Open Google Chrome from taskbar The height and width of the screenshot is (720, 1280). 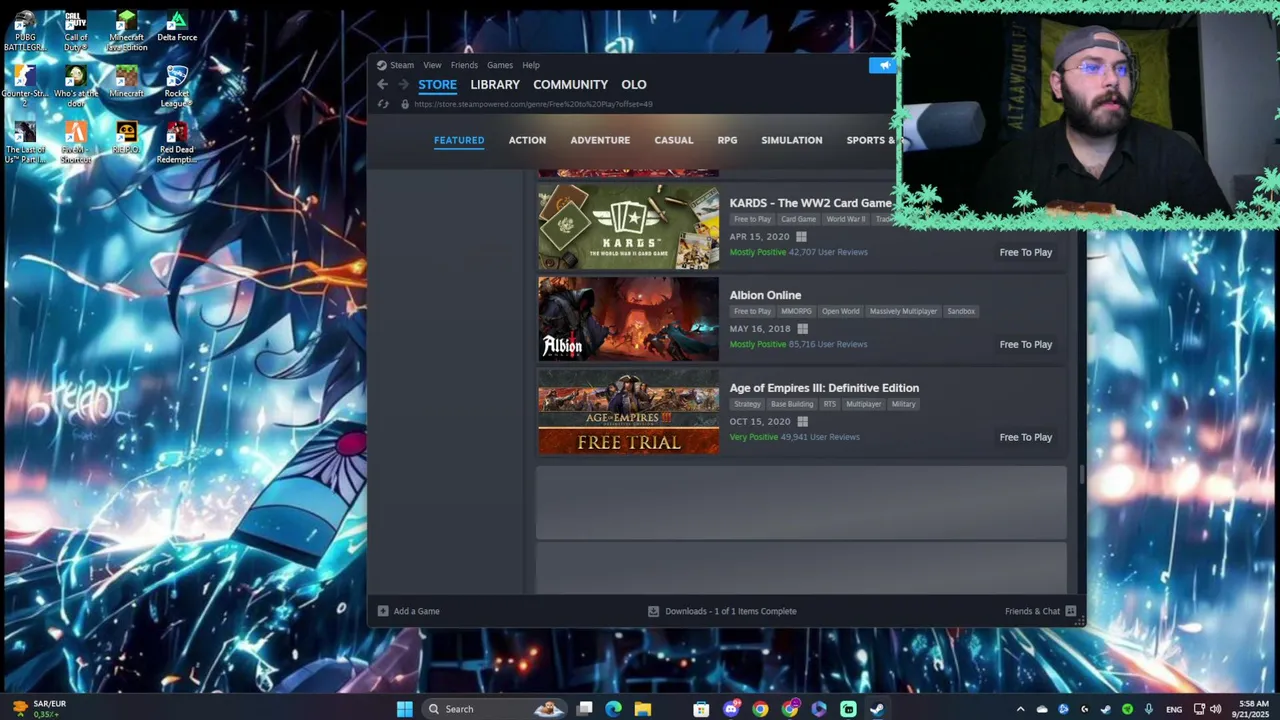tap(761, 709)
